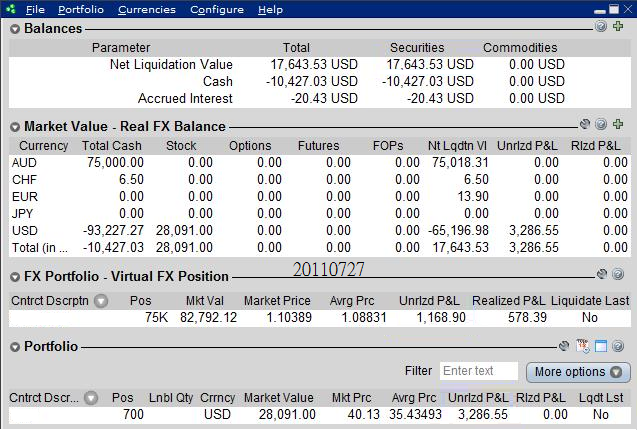Select the EUR currency row
Viewport: 637px width, 430px height.
(x=320, y=197)
